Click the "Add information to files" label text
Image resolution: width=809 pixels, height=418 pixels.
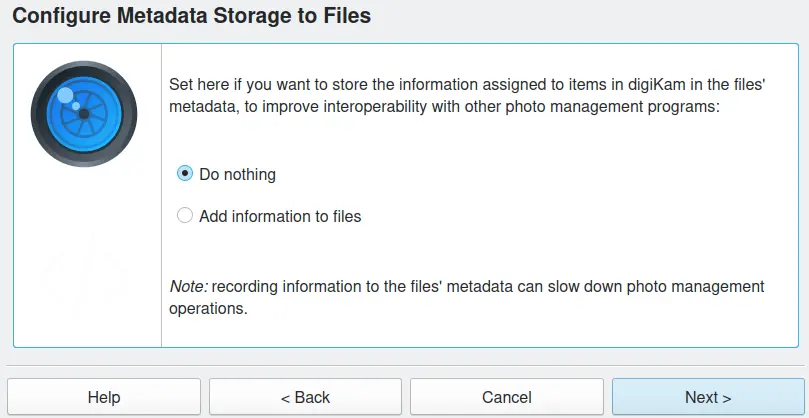(280, 216)
